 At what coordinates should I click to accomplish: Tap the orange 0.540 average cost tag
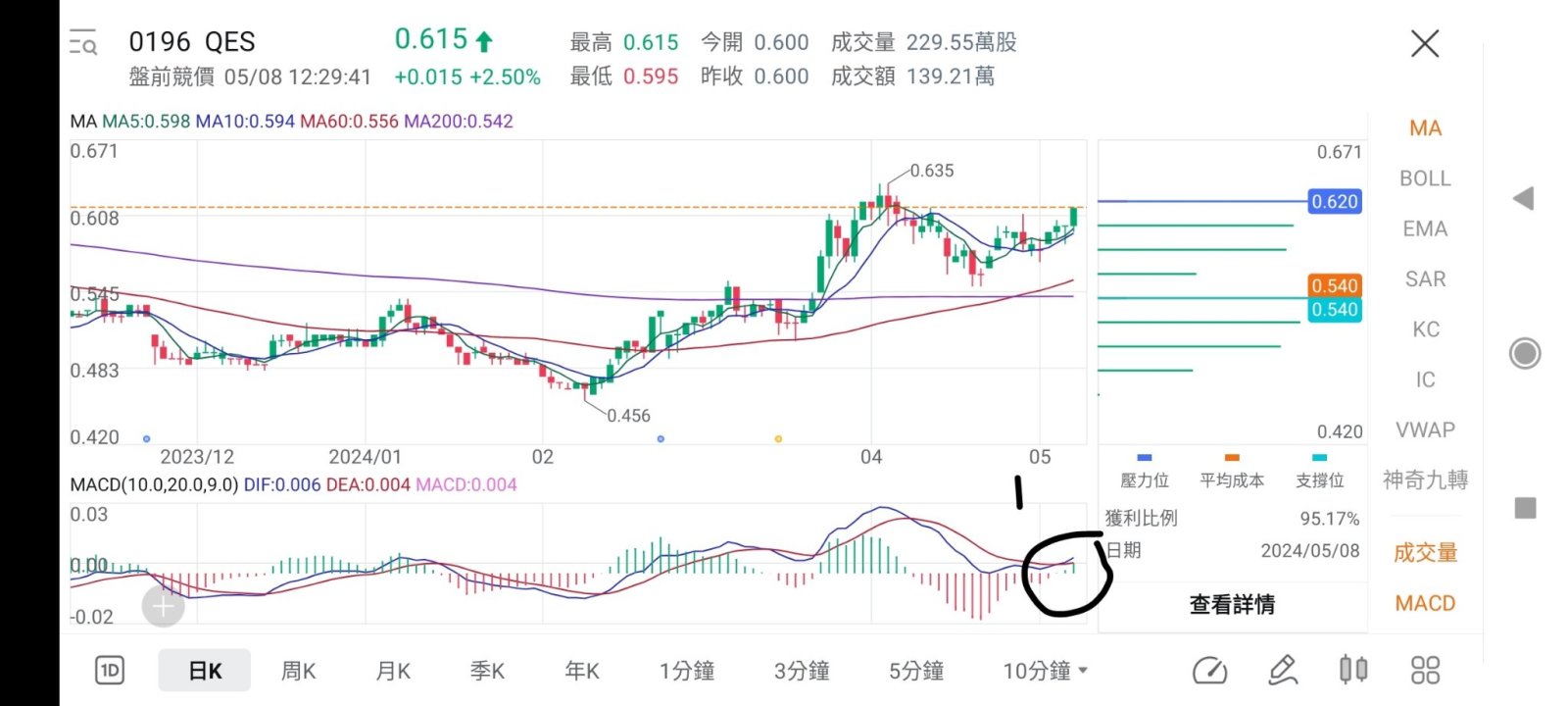(x=1335, y=285)
